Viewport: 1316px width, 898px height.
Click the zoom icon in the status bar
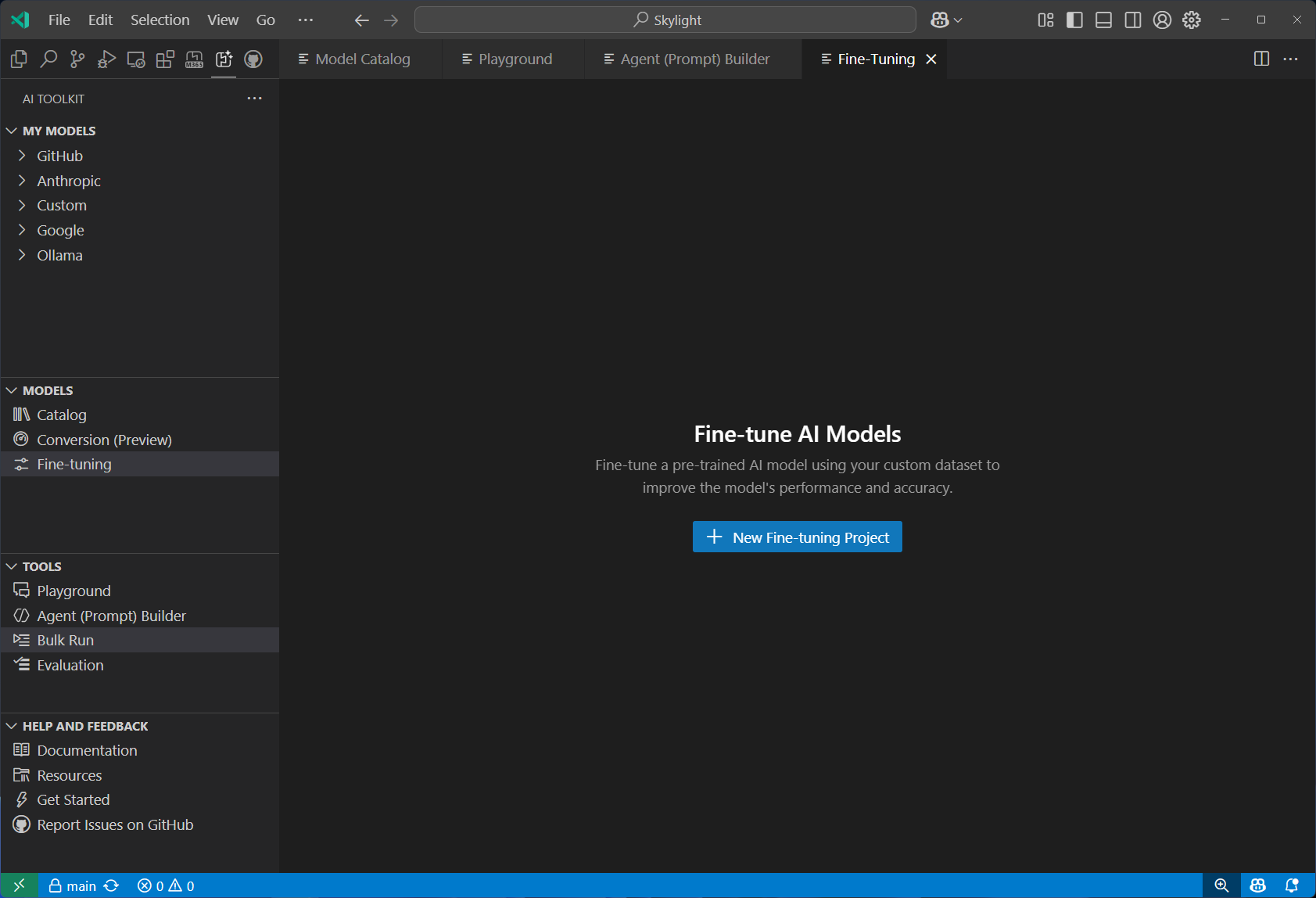coord(1221,885)
